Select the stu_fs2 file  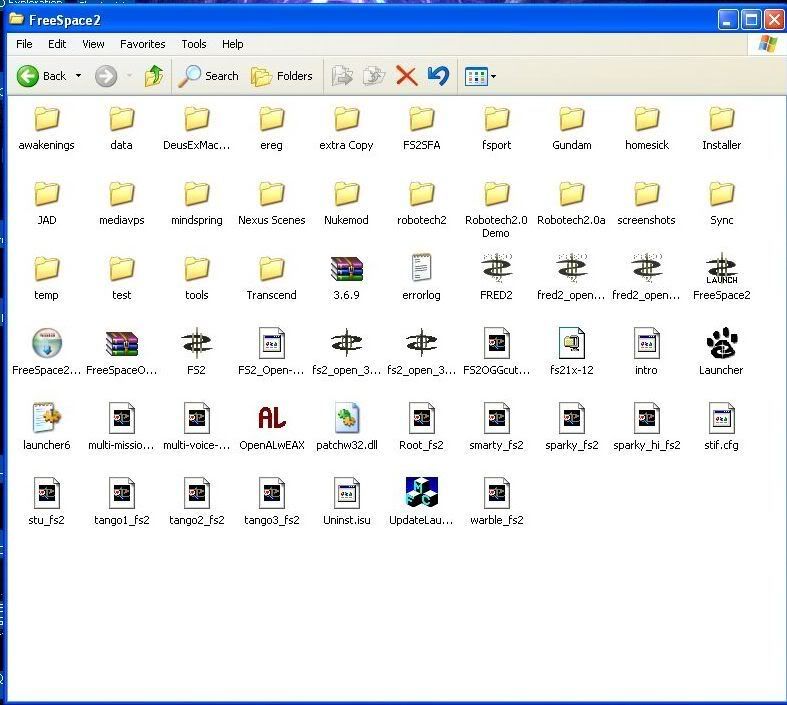tap(47, 502)
